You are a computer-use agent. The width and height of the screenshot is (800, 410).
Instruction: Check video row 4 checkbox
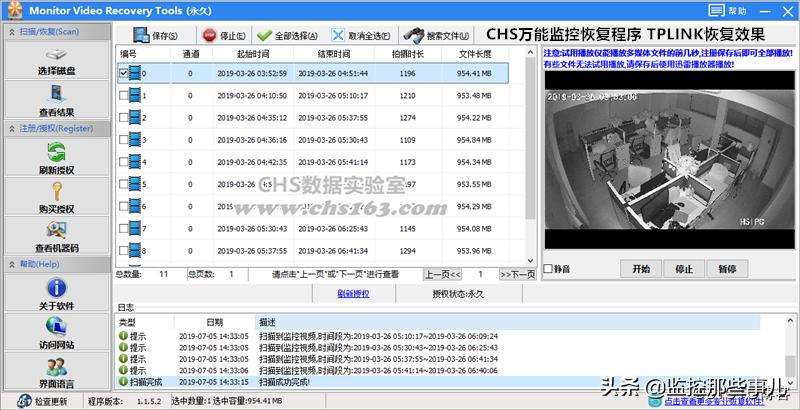click(123, 162)
